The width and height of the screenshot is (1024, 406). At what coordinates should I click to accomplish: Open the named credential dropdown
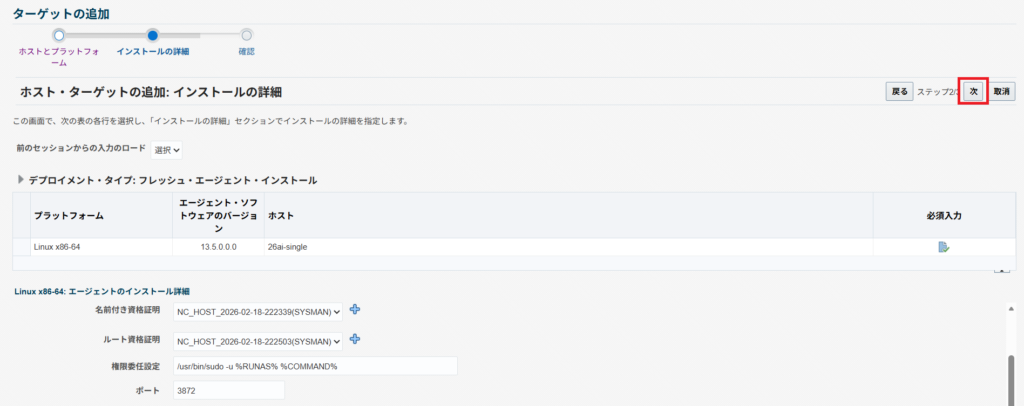coord(258,312)
